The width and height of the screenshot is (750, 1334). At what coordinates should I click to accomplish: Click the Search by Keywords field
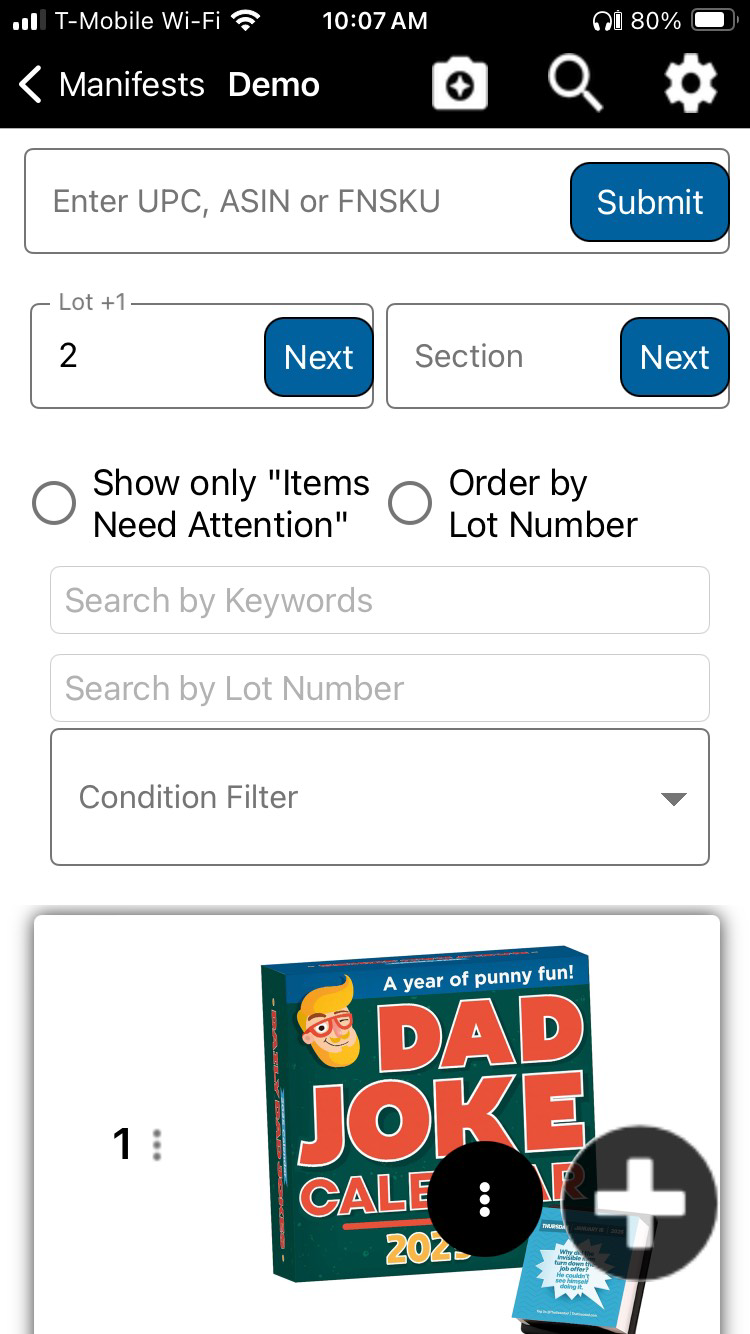(x=380, y=600)
